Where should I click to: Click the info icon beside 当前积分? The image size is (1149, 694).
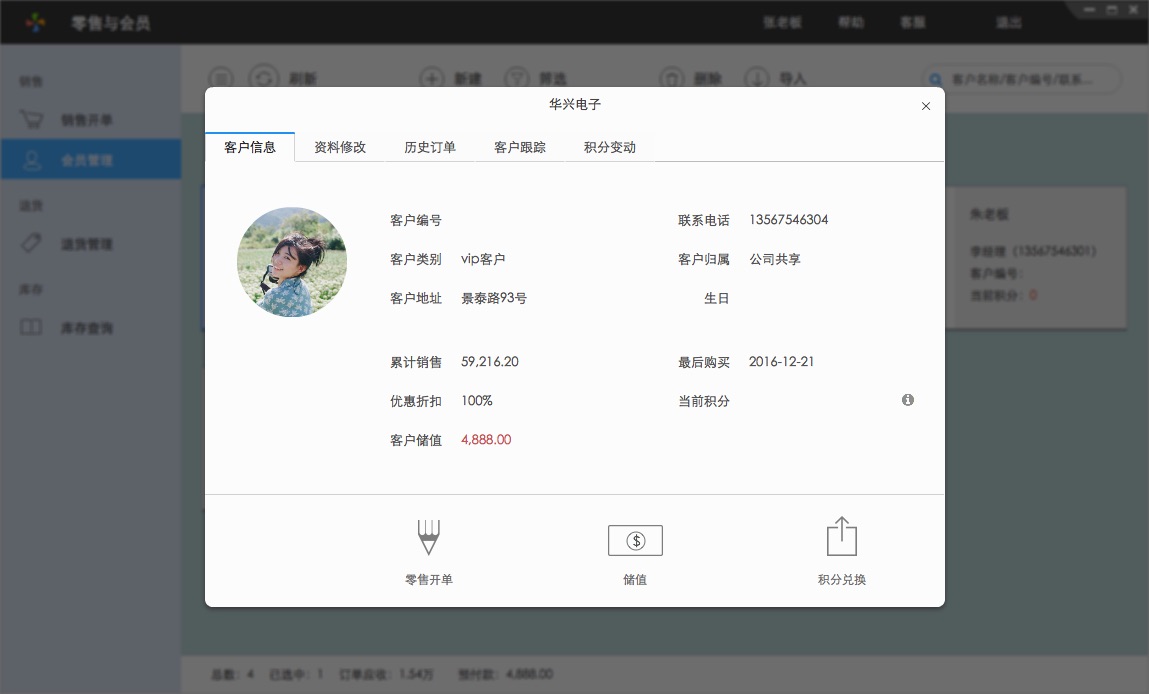pyautogui.click(x=908, y=400)
